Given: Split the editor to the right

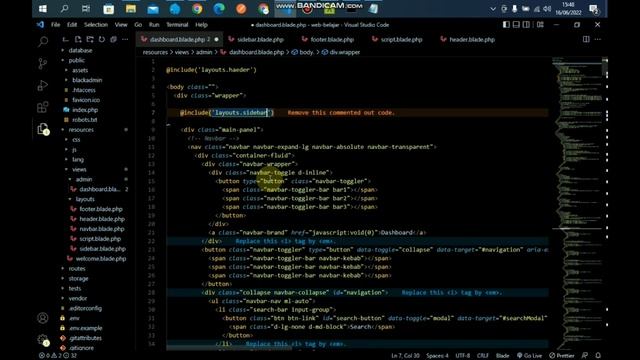Looking at the screenshot, I should pyautogui.click(x=586, y=39).
